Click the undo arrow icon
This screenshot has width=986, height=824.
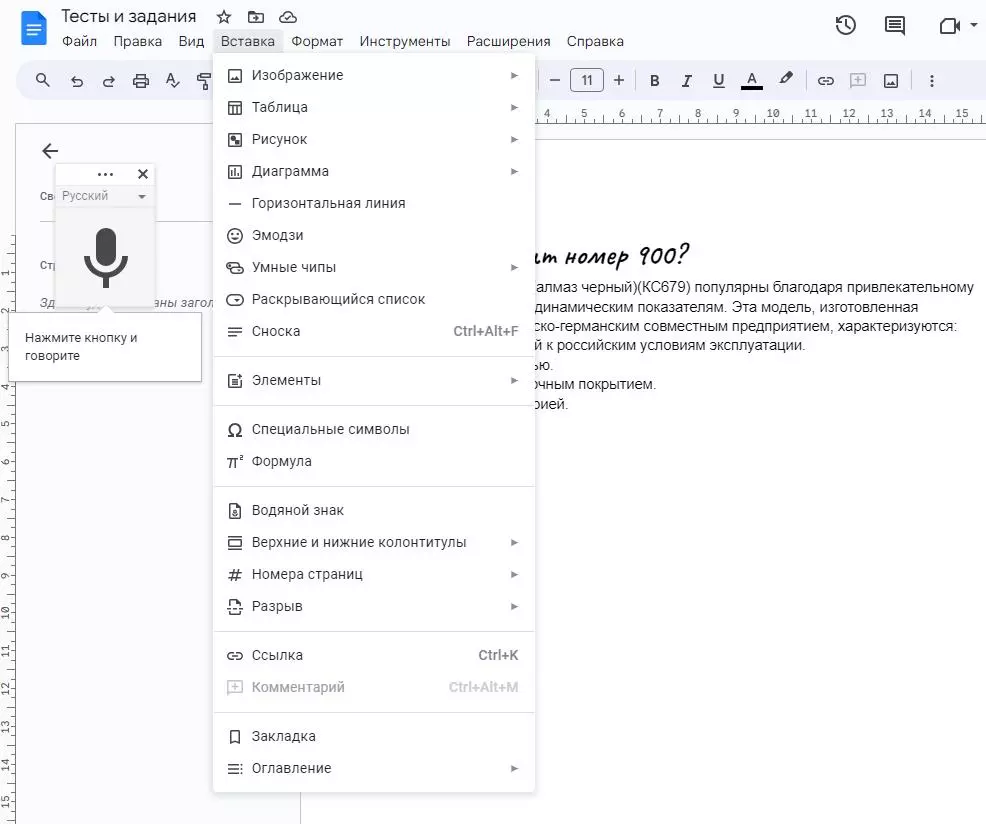click(76, 81)
